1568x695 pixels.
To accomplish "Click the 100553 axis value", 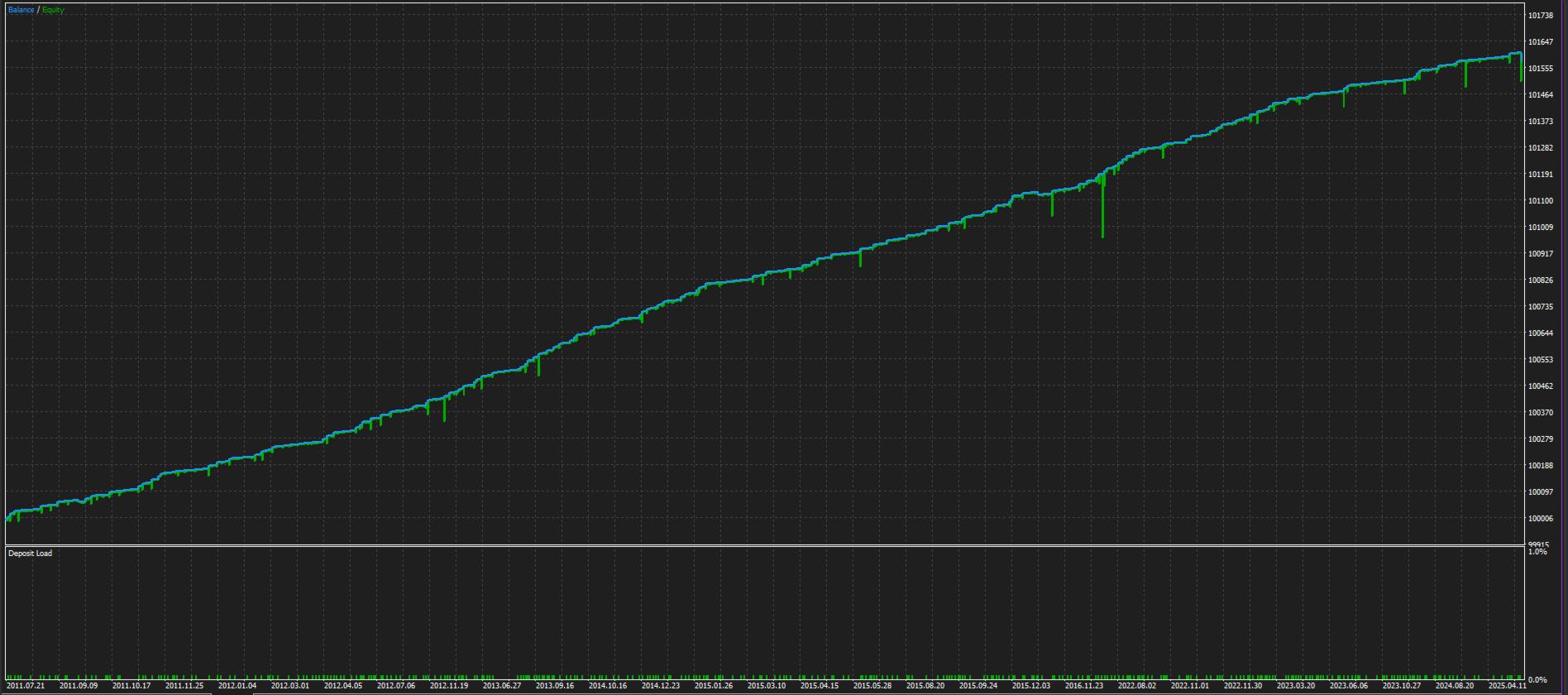I will pyautogui.click(x=1541, y=360).
